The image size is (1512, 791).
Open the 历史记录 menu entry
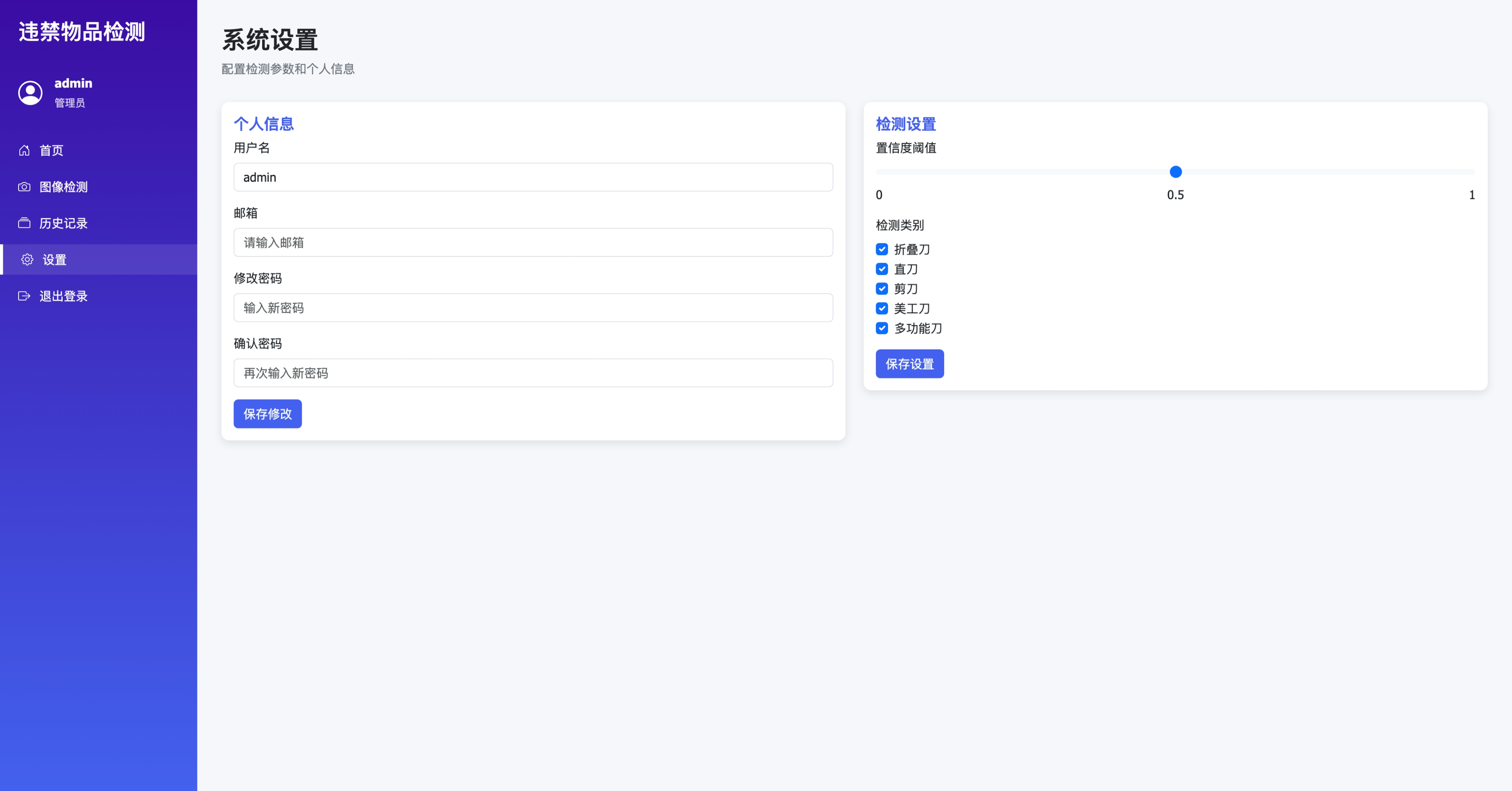coord(63,223)
